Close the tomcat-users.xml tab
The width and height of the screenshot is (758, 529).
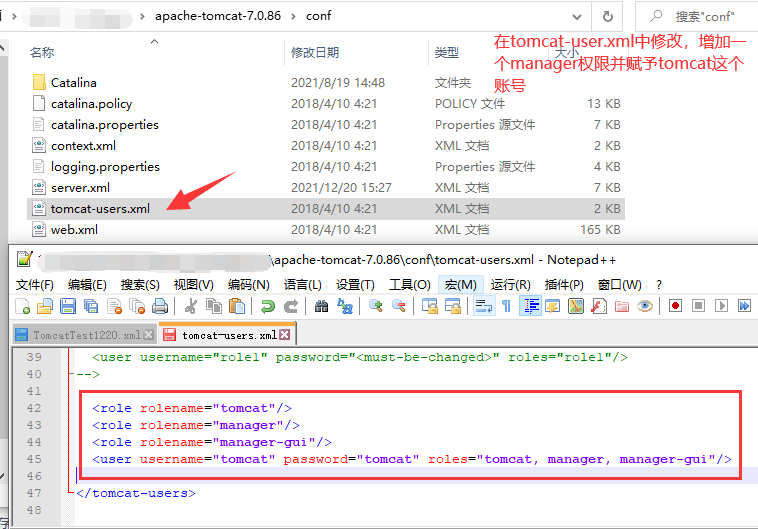tap(285, 335)
